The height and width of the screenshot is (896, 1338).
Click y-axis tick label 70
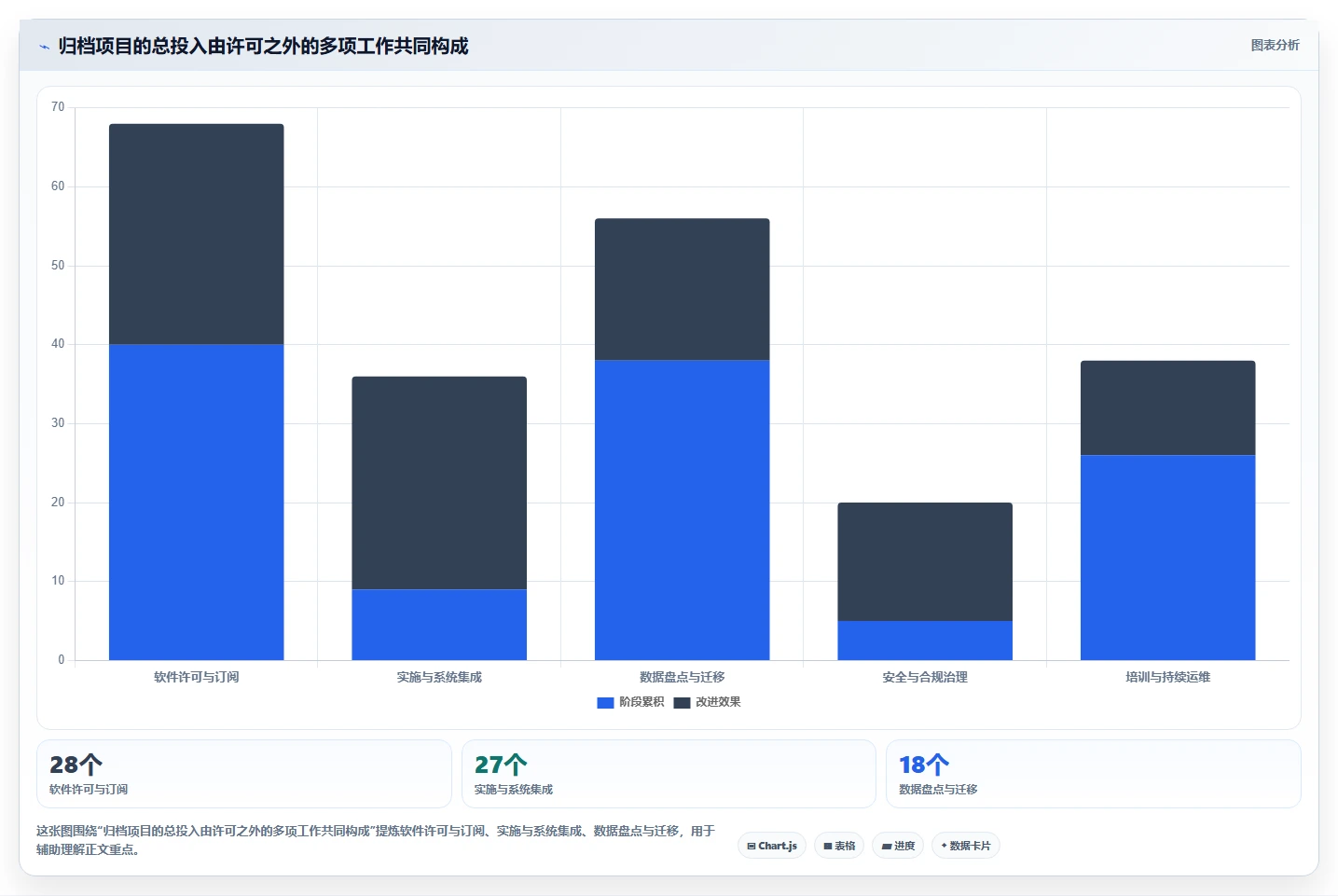(58, 107)
